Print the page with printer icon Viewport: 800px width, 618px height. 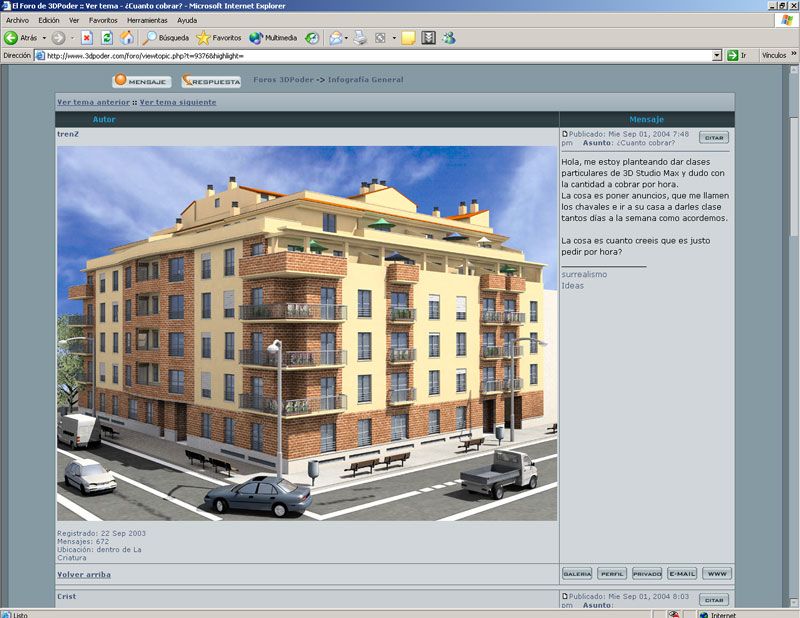click(x=360, y=38)
